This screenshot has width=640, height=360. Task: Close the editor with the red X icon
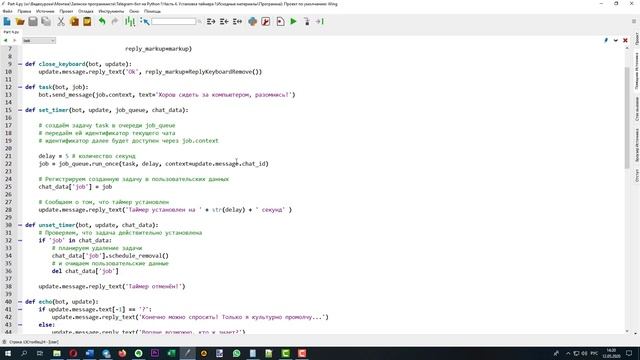[x=625, y=40]
